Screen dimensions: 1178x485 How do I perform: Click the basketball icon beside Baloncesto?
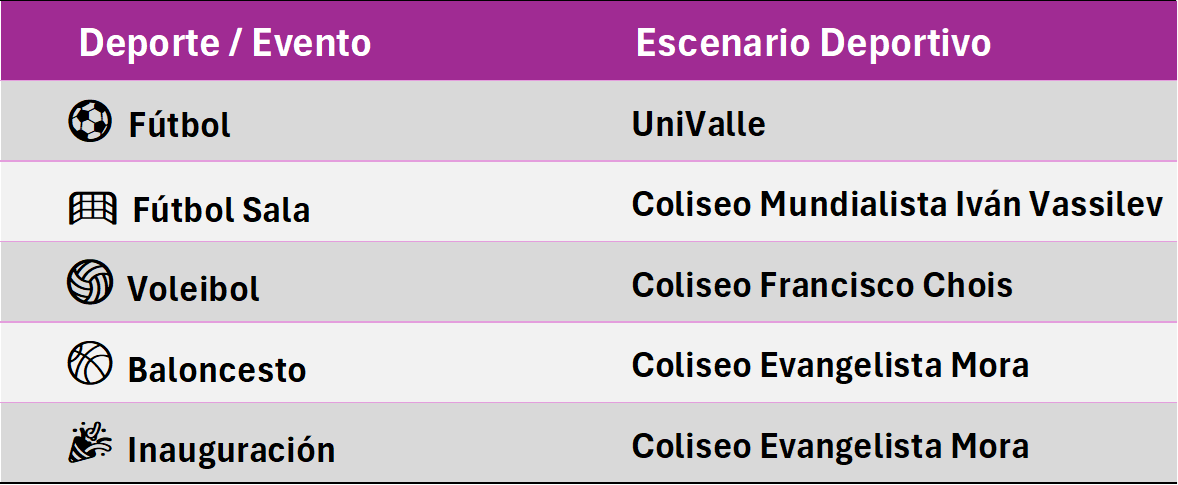click(x=89, y=363)
